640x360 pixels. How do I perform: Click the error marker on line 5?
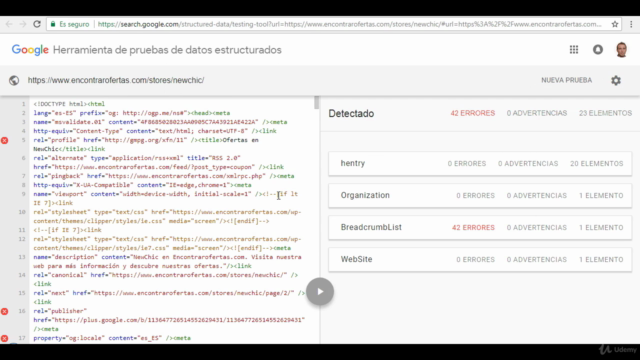coord(4,140)
